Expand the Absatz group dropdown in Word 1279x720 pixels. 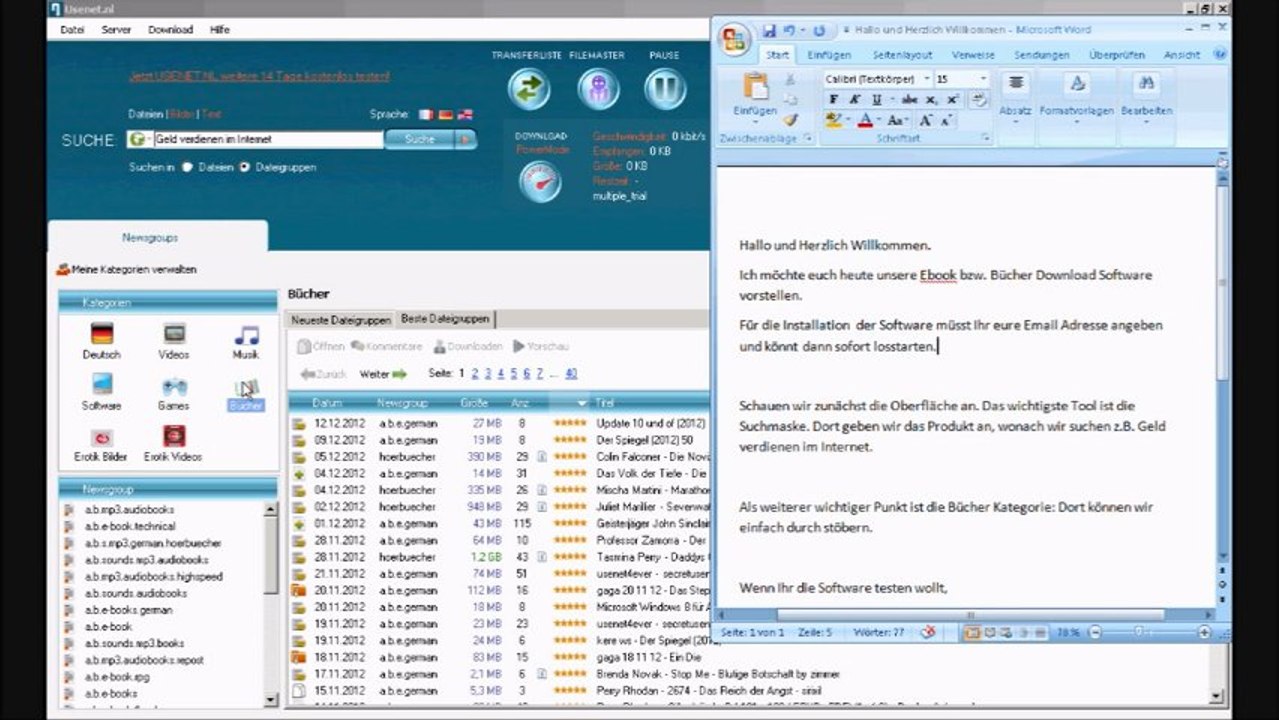tap(1015, 123)
